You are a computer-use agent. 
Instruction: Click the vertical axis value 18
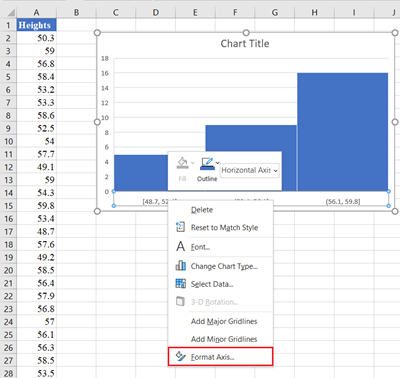pyautogui.click(x=105, y=59)
